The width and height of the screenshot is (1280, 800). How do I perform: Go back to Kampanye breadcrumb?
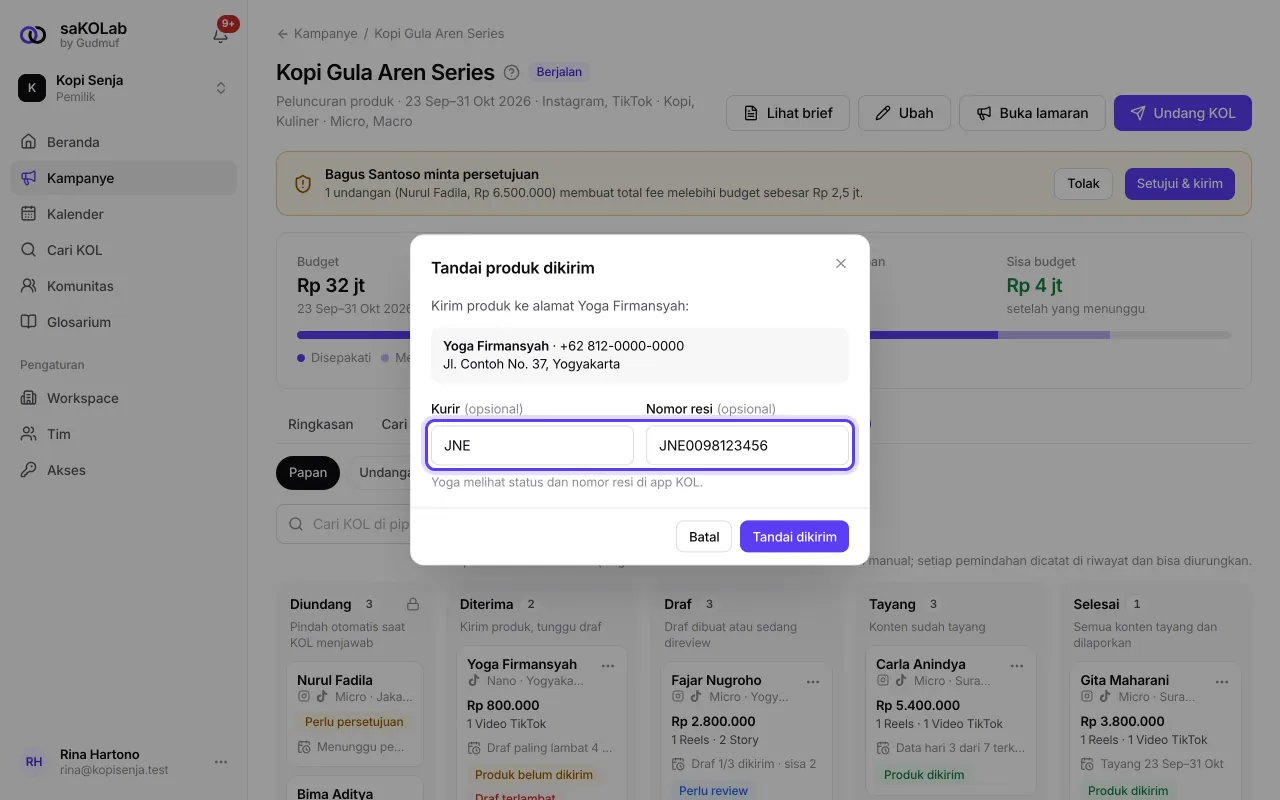click(x=317, y=33)
